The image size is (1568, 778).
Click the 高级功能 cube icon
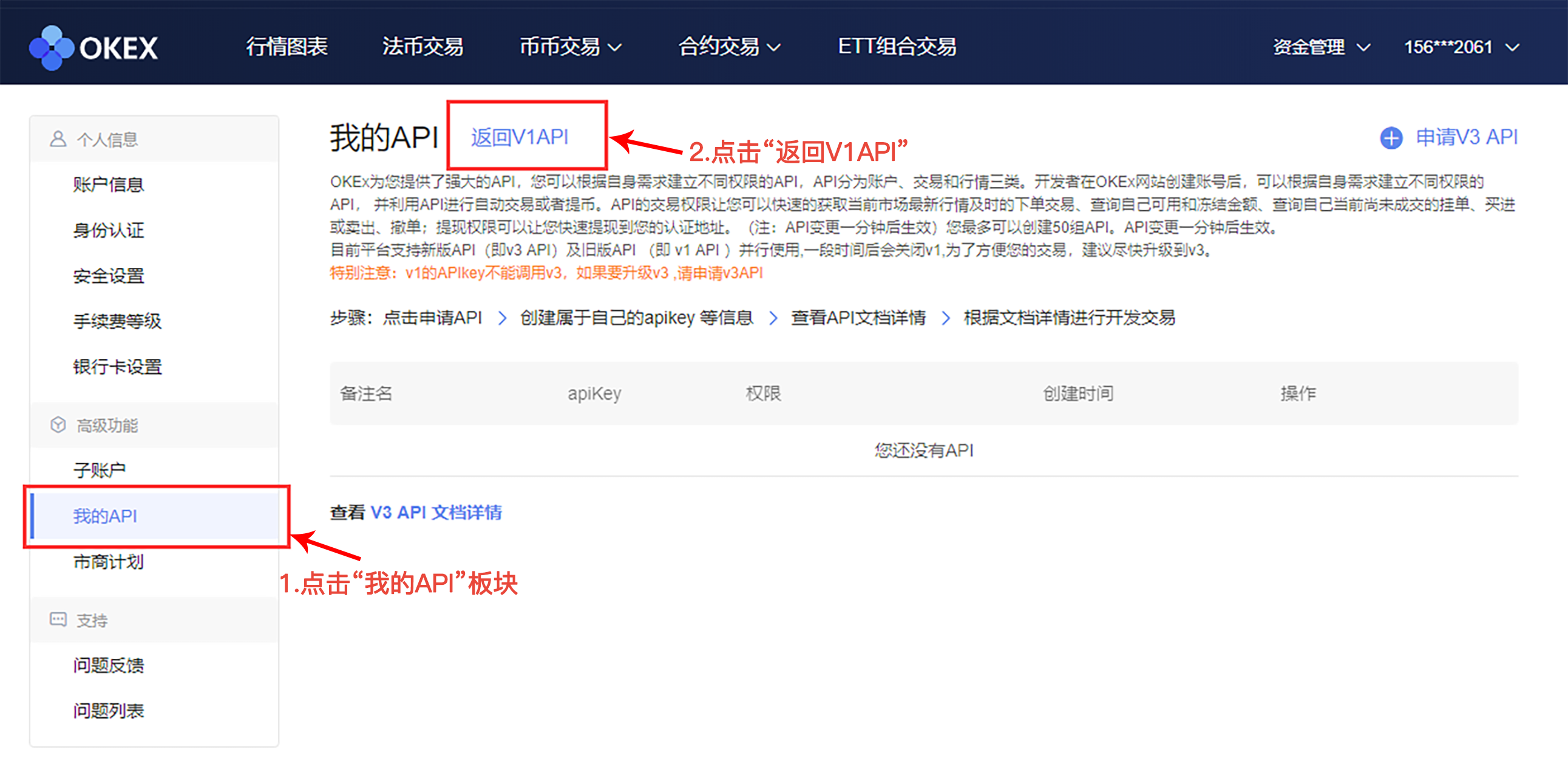58,425
